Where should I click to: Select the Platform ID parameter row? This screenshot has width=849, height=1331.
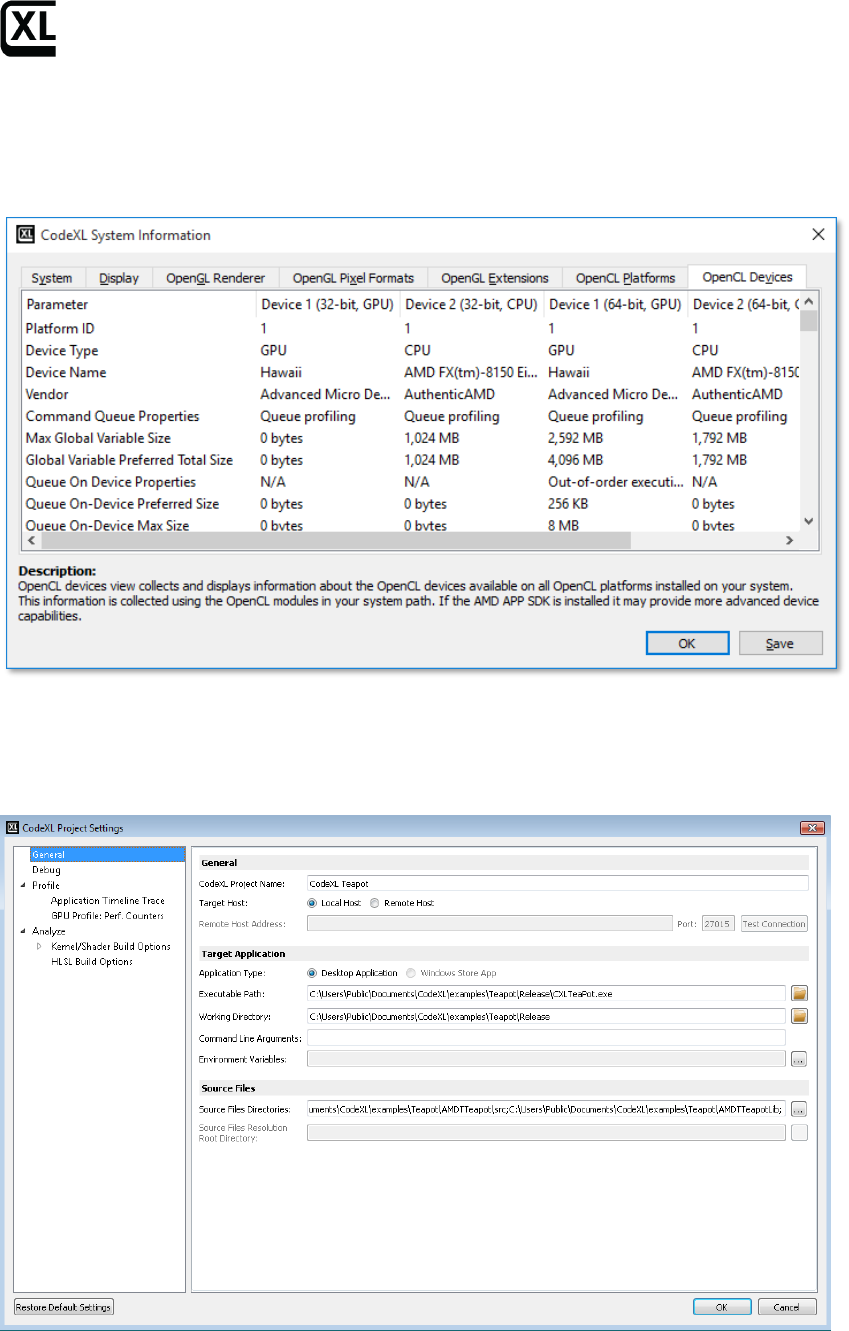[411, 328]
